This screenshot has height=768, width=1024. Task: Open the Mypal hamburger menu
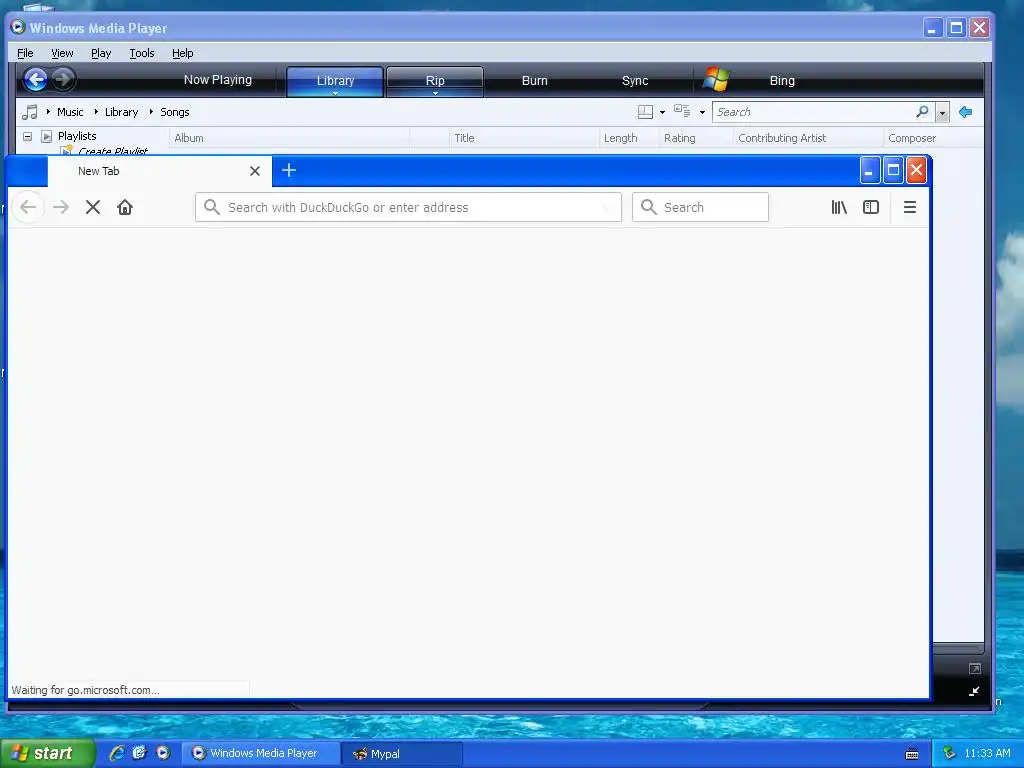click(x=910, y=207)
